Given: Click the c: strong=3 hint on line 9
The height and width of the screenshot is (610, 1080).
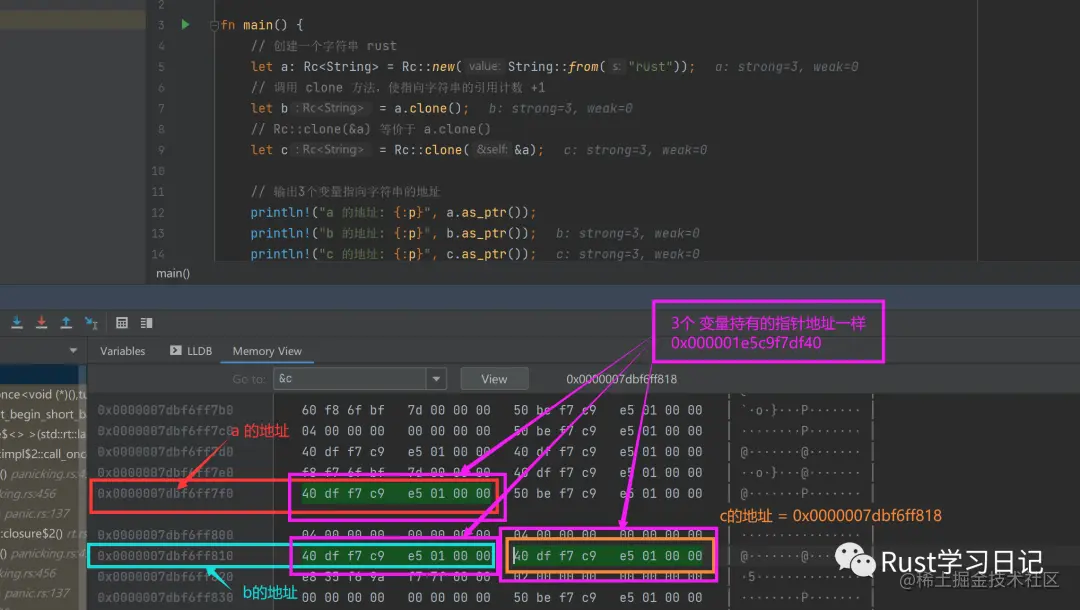Looking at the screenshot, I should [x=635, y=150].
